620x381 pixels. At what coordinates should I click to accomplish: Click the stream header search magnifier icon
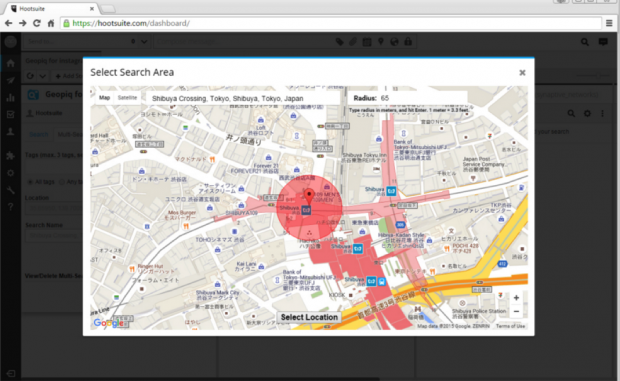point(571,113)
